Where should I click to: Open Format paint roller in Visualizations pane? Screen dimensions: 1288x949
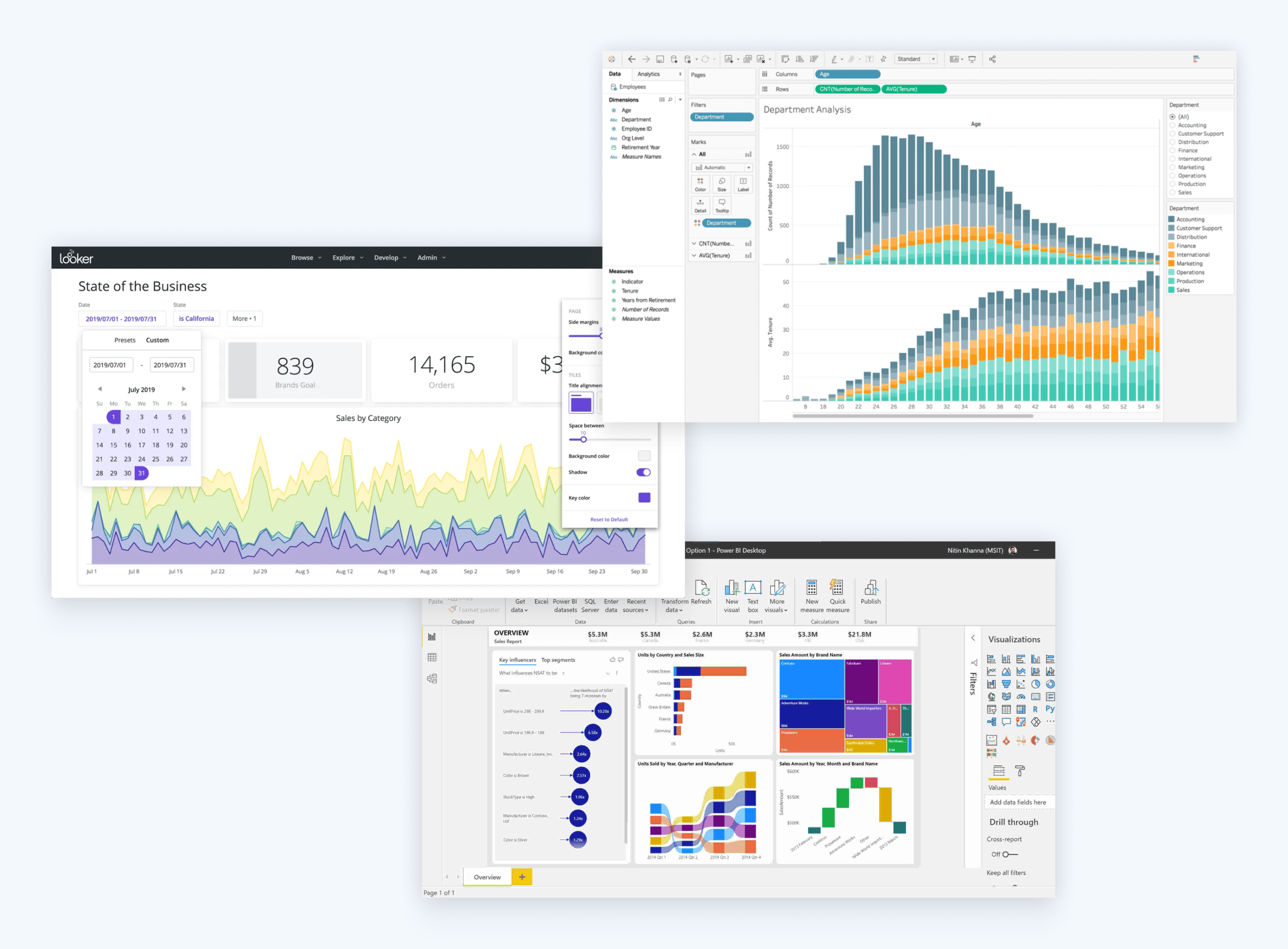coord(1020,770)
